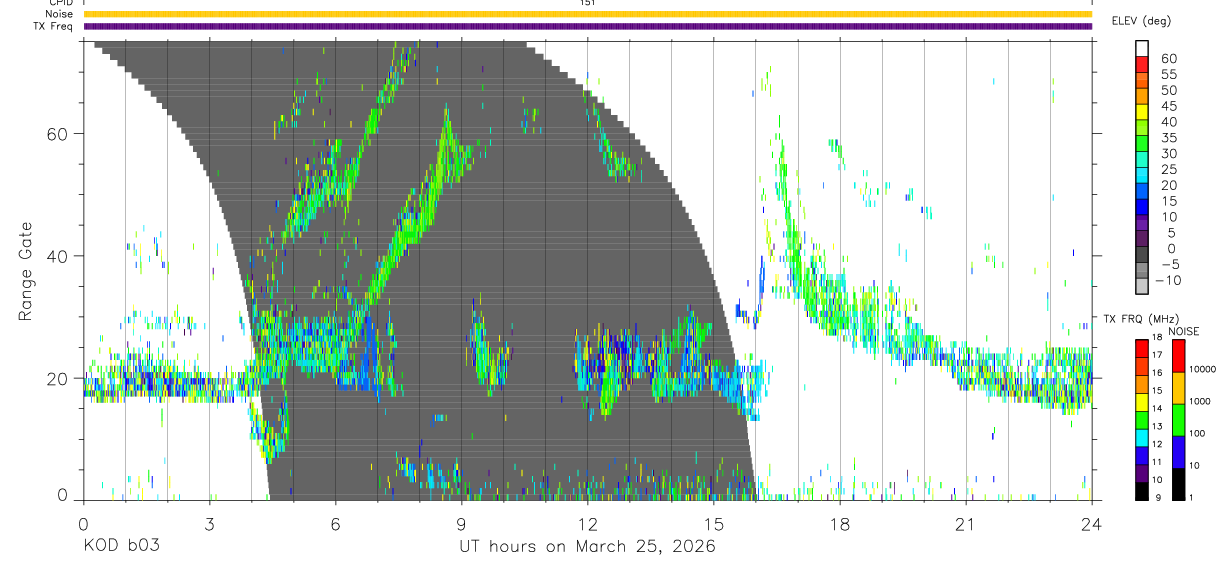Screen dimensions: 1228x567
Task: Click the x-axis tick label '15'
Action: [714, 523]
